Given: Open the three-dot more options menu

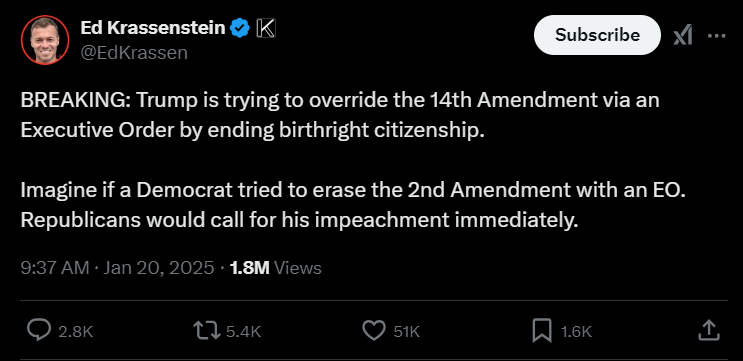Looking at the screenshot, I should pos(716,36).
